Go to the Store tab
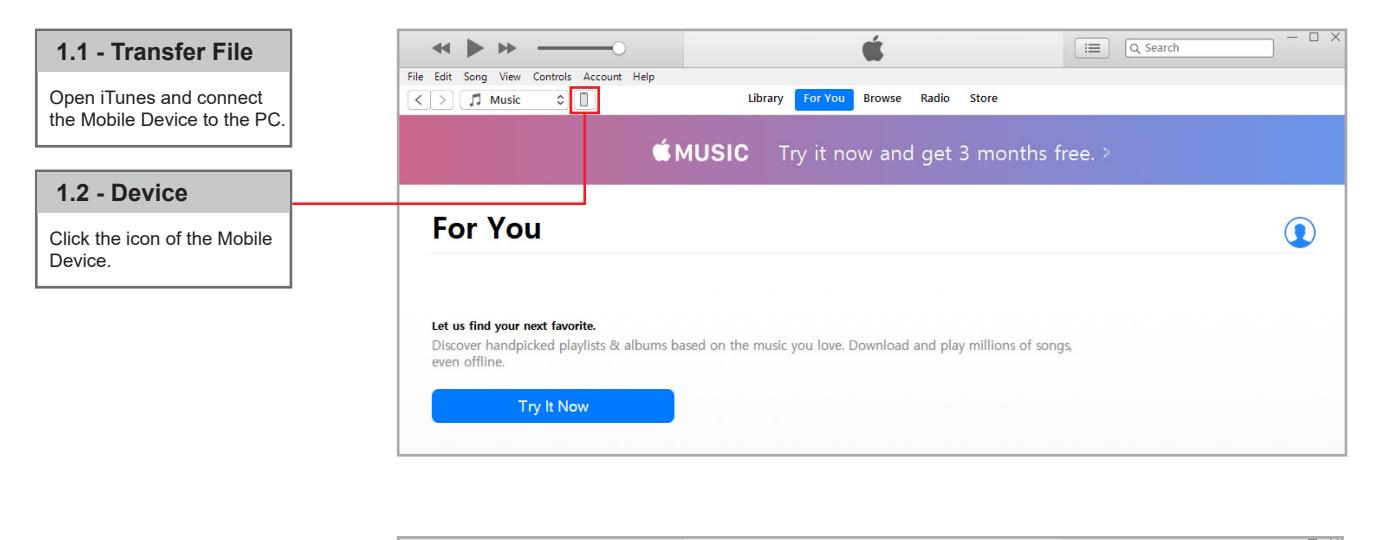This screenshot has height=540, width=1373. click(983, 98)
